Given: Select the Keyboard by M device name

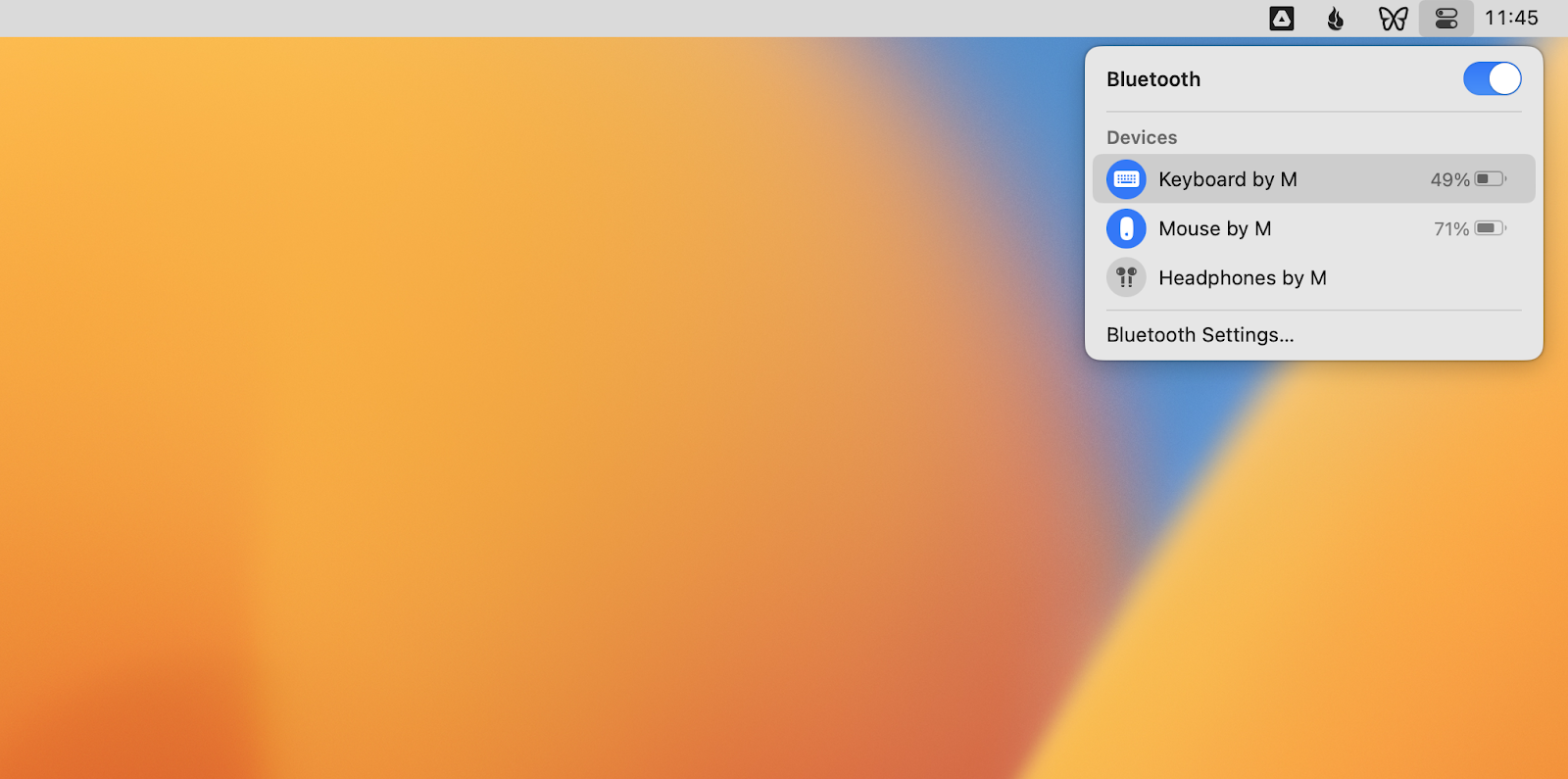Looking at the screenshot, I should tap(1227, 179).
